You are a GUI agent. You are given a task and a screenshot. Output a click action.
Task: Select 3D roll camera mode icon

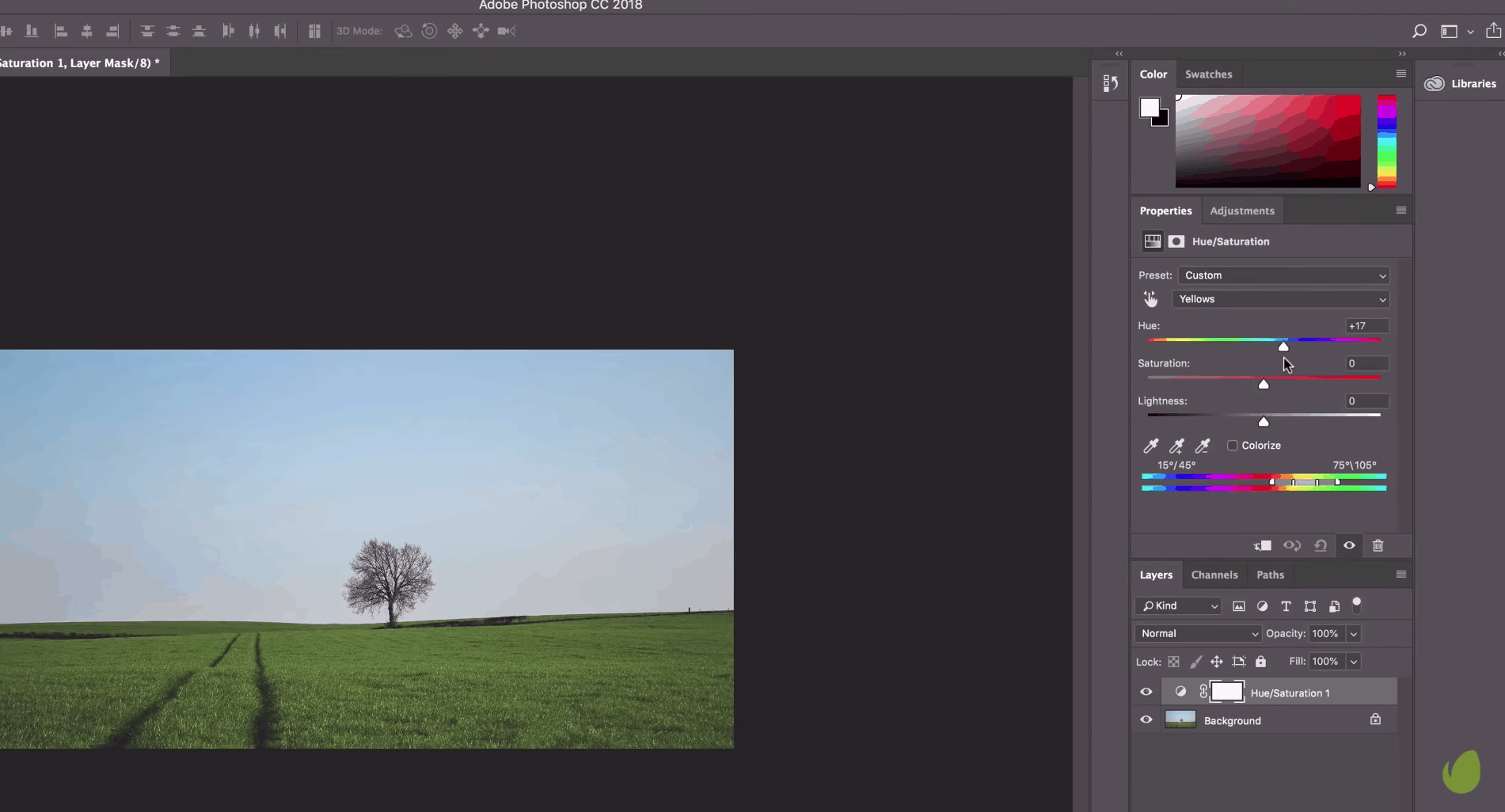[x=429, y=31]
